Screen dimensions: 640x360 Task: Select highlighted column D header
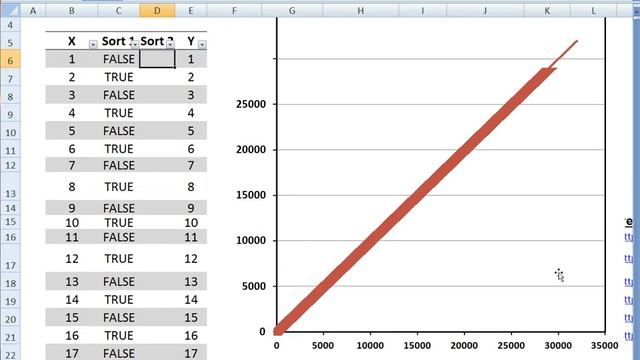[157, 11]
